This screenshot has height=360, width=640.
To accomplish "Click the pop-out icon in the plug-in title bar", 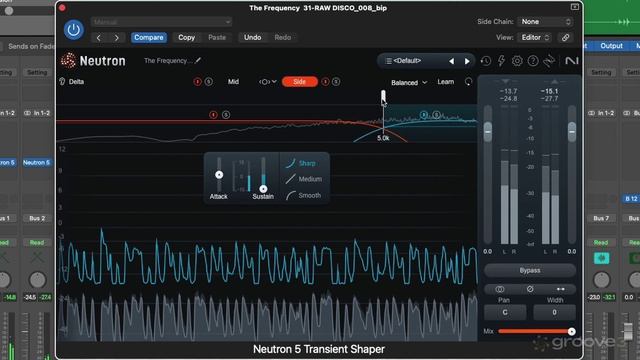I will (x=574, y=7).
